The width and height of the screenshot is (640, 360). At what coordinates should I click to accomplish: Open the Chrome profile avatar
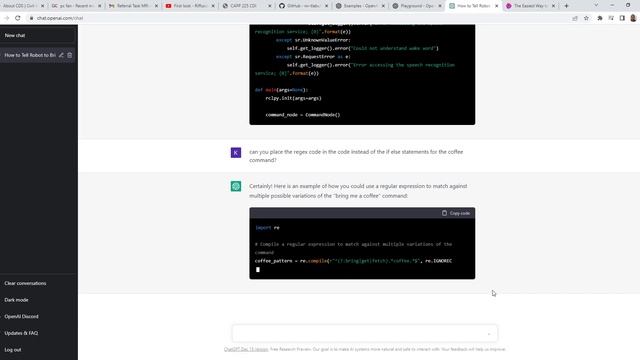(x=633, y=18)
